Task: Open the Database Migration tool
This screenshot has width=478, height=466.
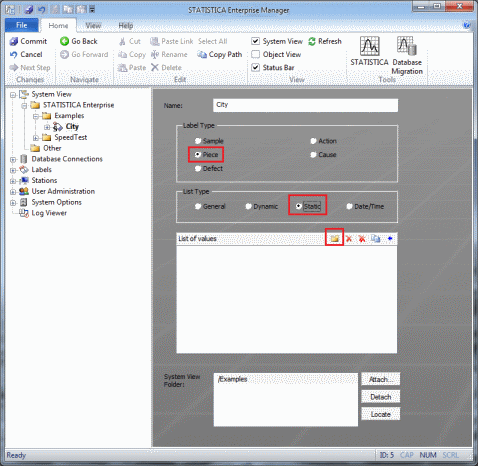Action: 407,56
